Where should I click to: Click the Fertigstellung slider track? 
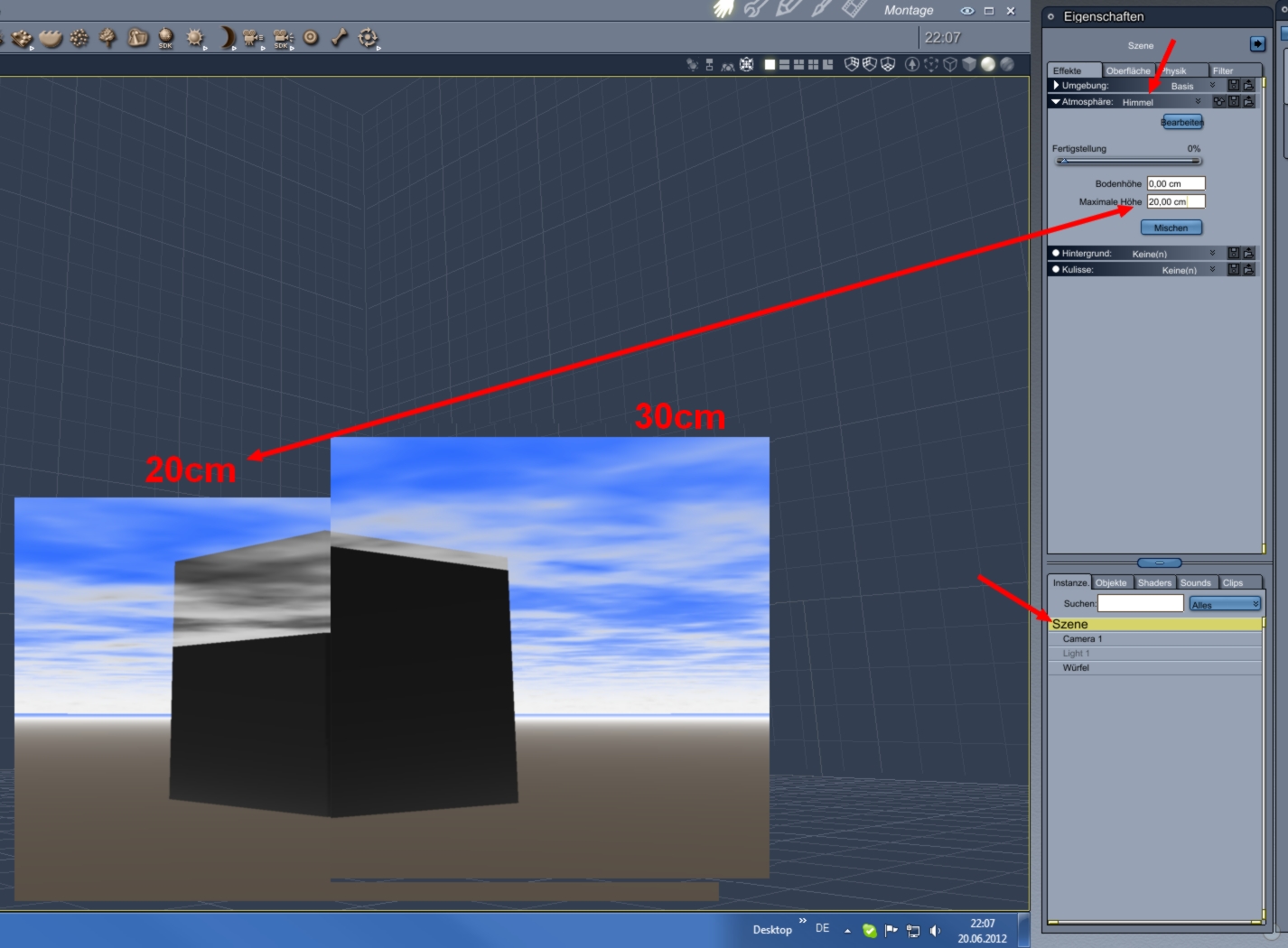1128,162
